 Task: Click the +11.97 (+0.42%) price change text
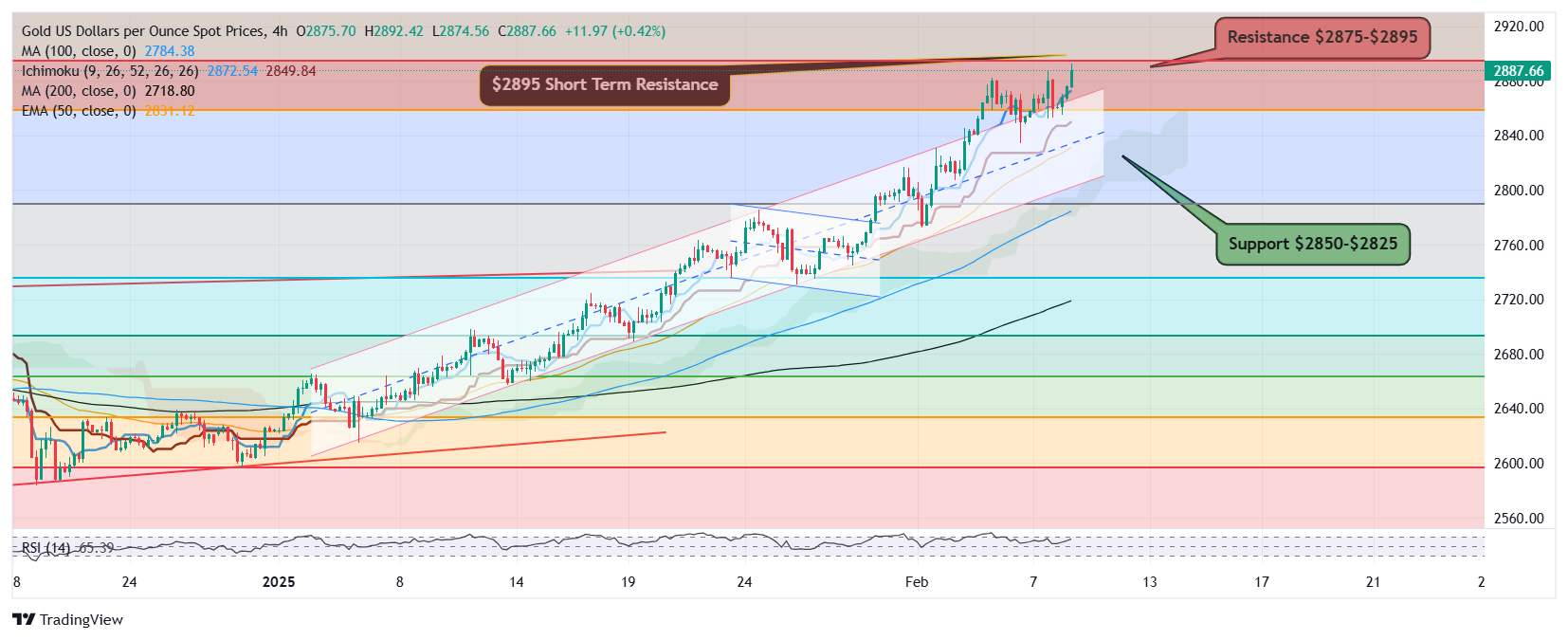[x=614, y=31]
